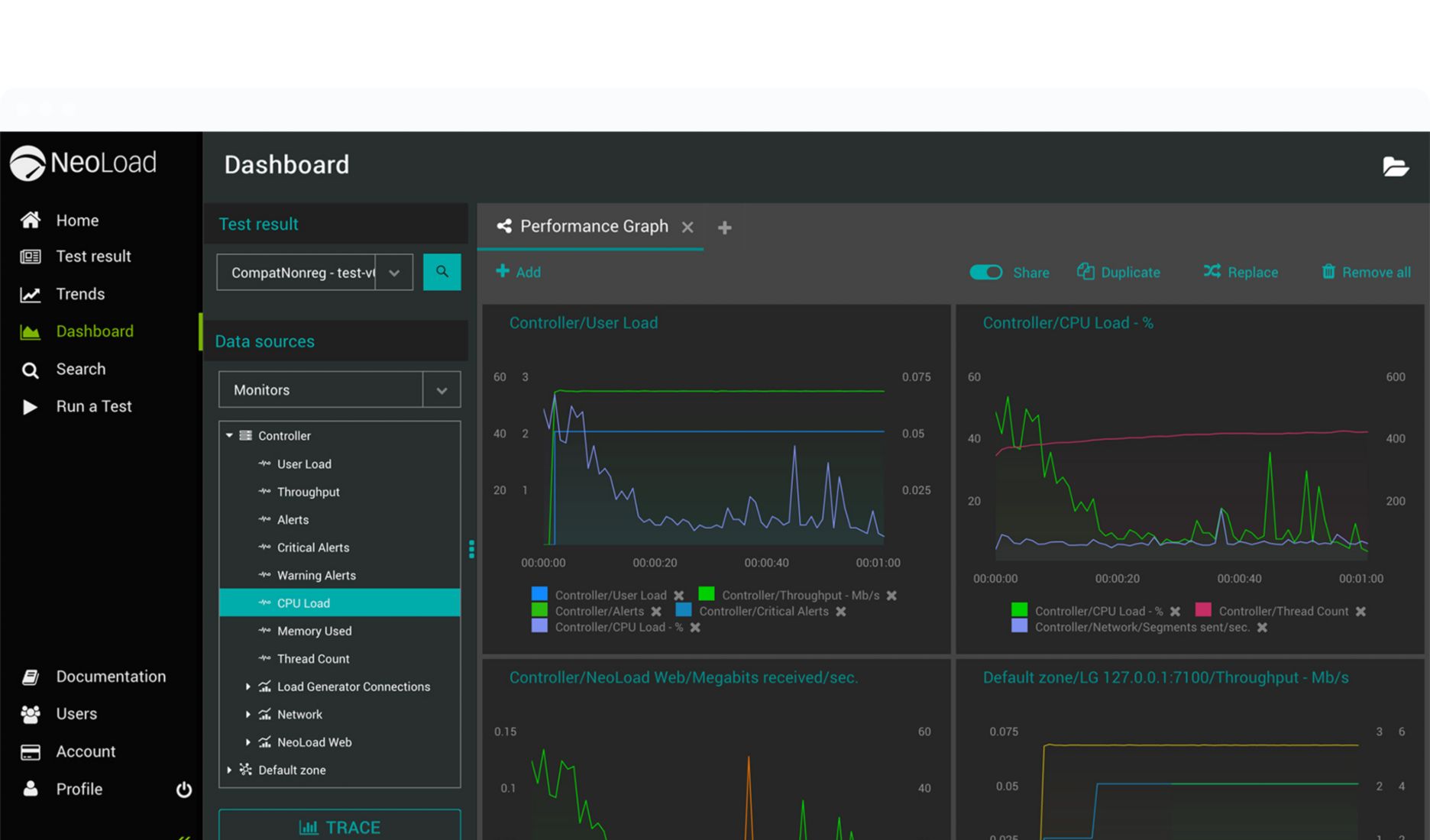Click the teal search magnifier button
The width and height of the screenshot is (1430, 840).
click(442, 272)
